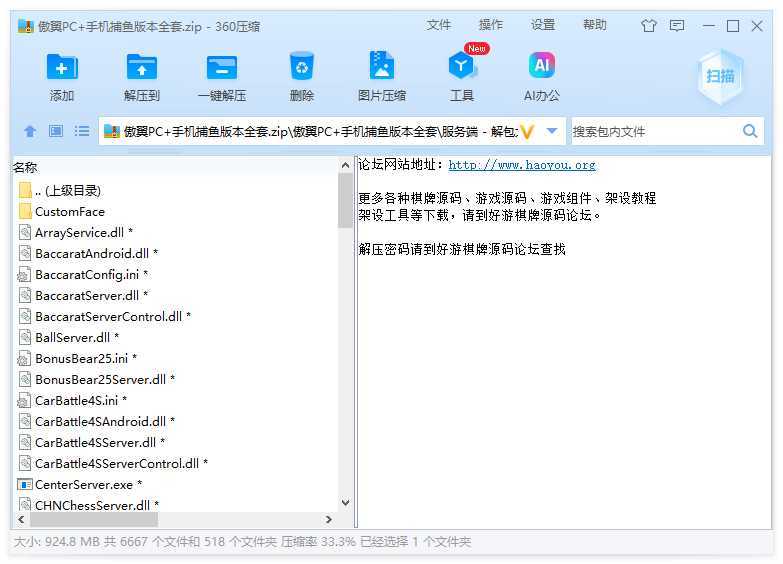Click the 搜索包内文件 search input field
The width and height of the screenshot is (783, 564).
(655, 131)
